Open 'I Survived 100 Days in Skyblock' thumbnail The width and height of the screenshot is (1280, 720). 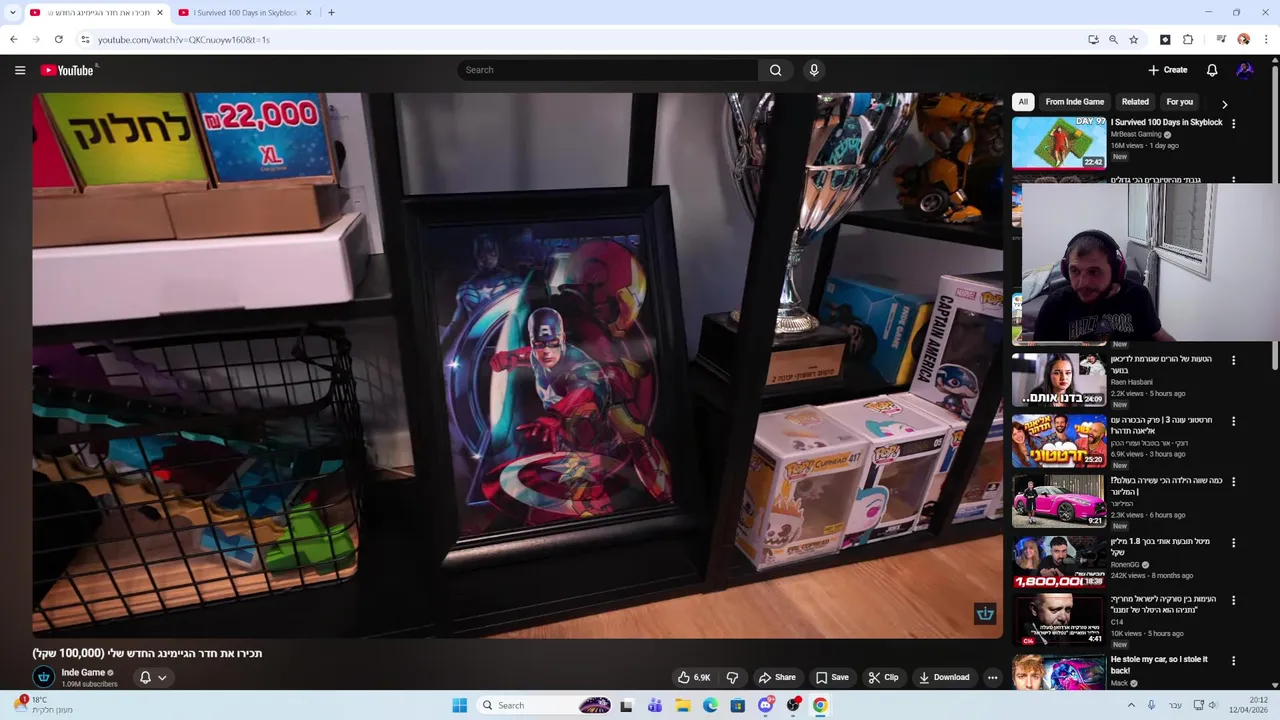tap(1059, 142)
